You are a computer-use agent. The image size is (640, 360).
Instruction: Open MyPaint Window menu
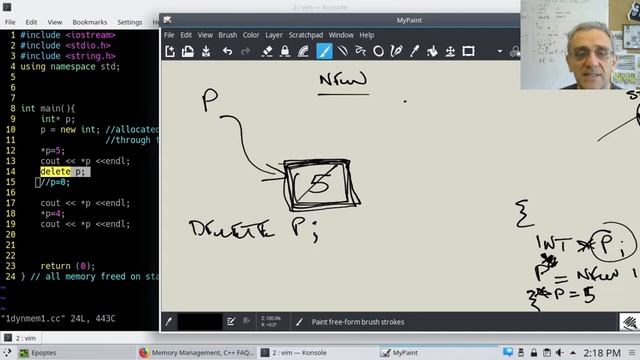[x=341, y=35]
